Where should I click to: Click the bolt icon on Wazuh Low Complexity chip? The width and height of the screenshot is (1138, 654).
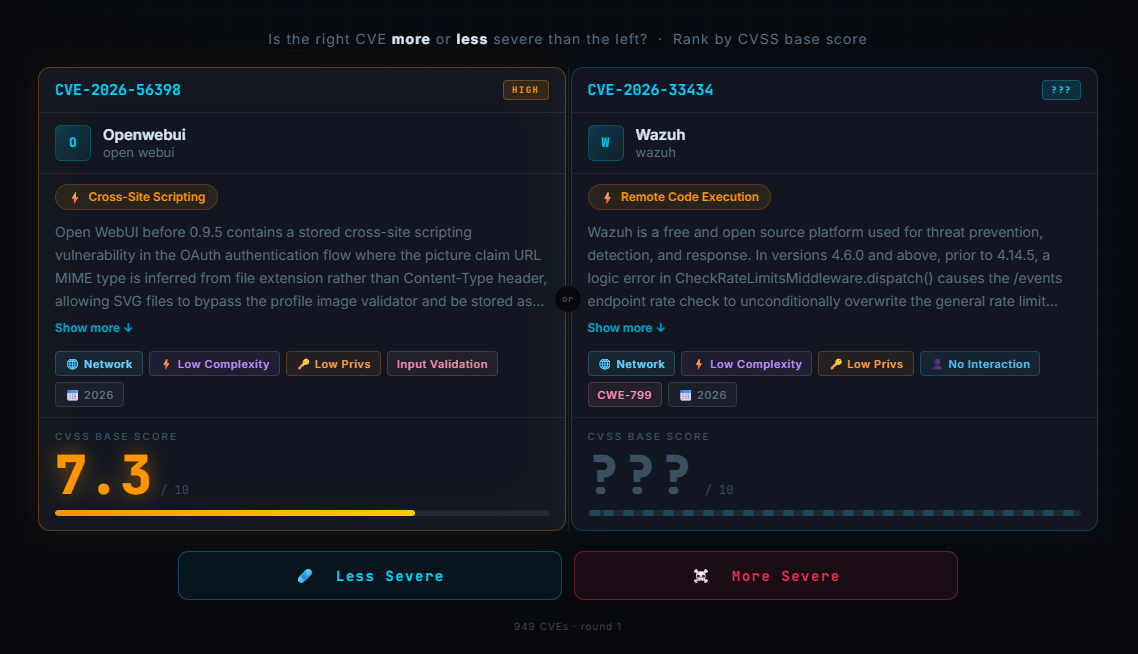699,364
